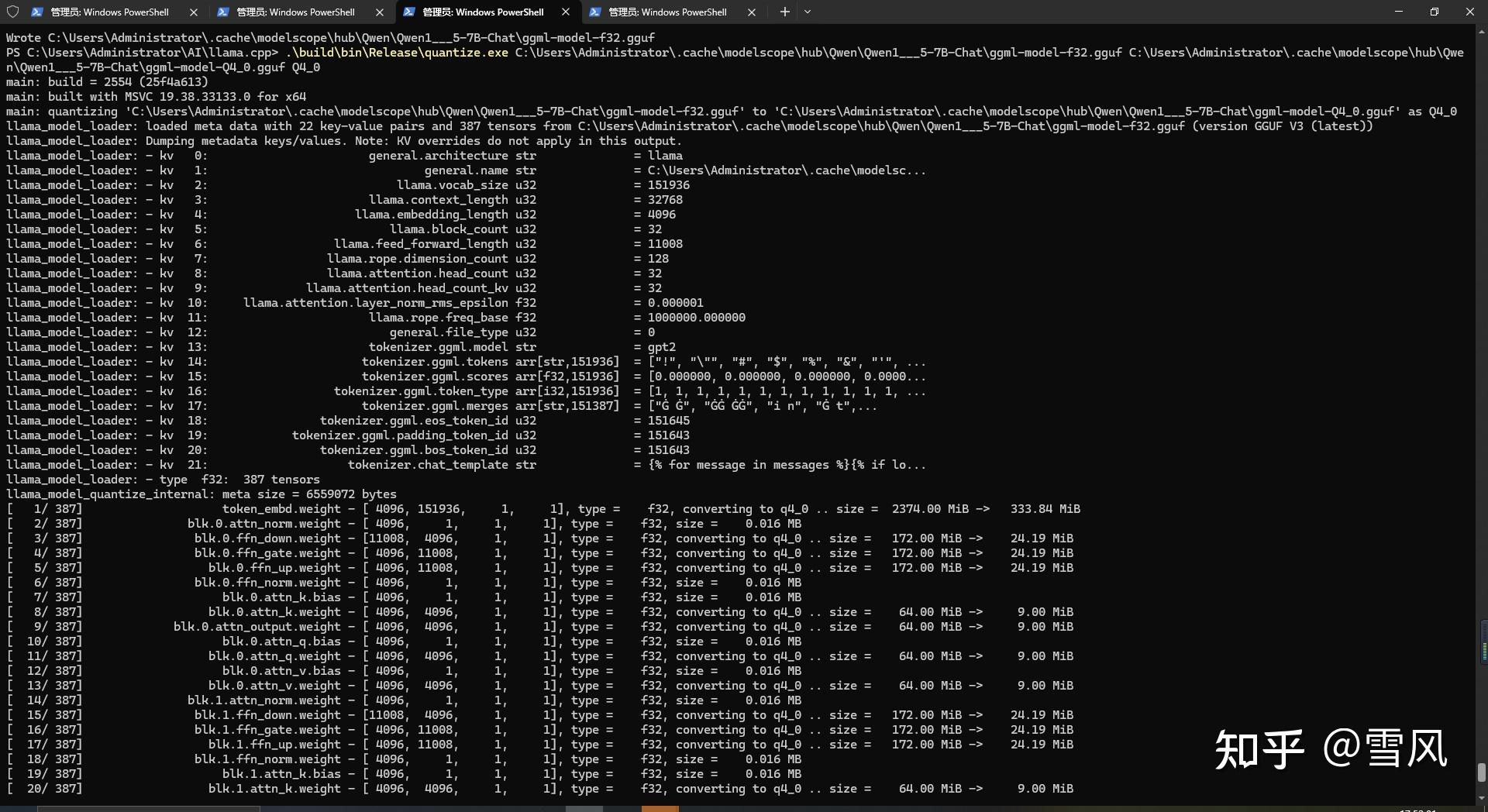Viewport: 1488px width, 812px height.
Task: Click the PowerShell icon on the first tab
Action: (37, 12)
